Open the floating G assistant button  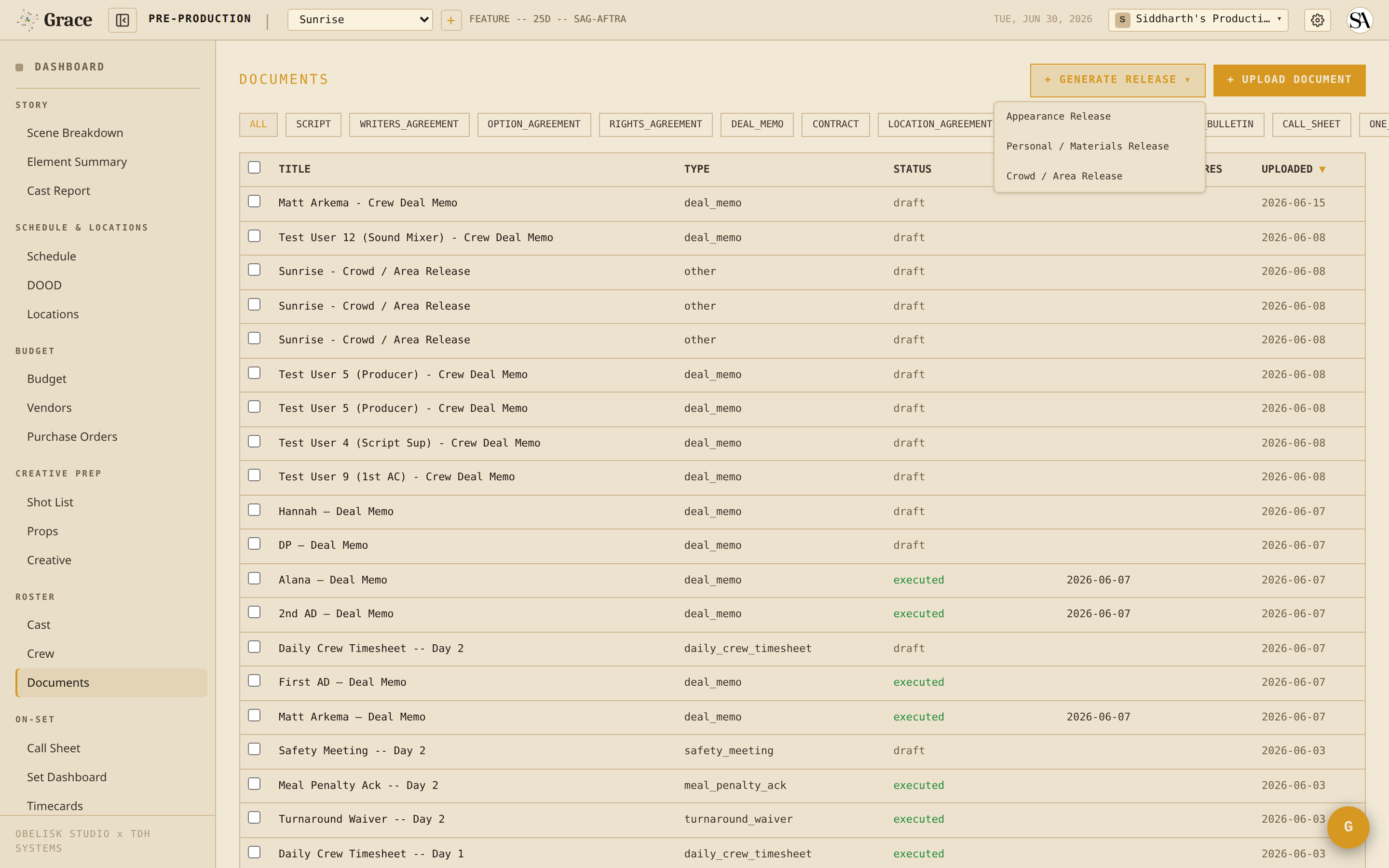[x=1348, y=827]
